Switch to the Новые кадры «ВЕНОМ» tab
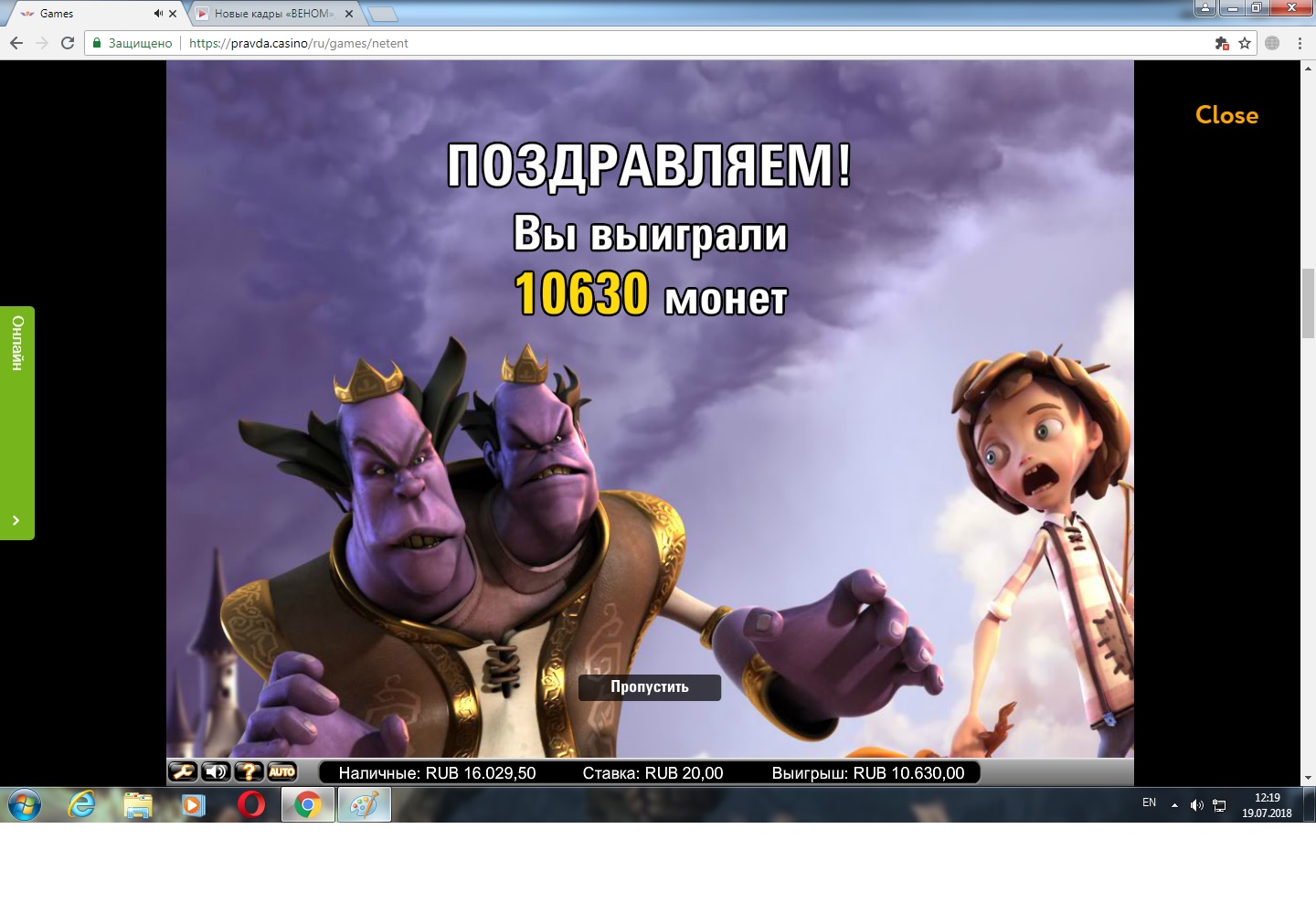1316x914 pixels. tap(274, 14)
